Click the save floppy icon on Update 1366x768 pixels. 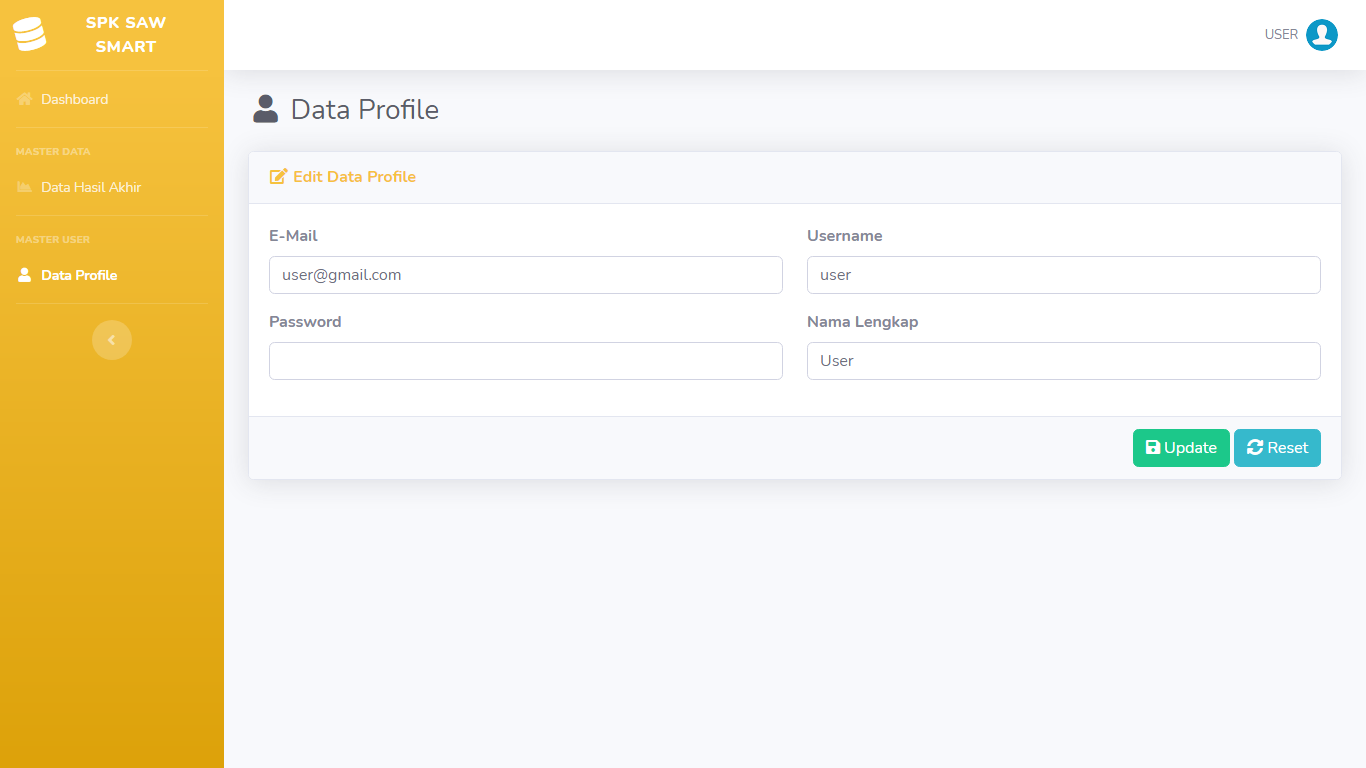[1153, 448]
